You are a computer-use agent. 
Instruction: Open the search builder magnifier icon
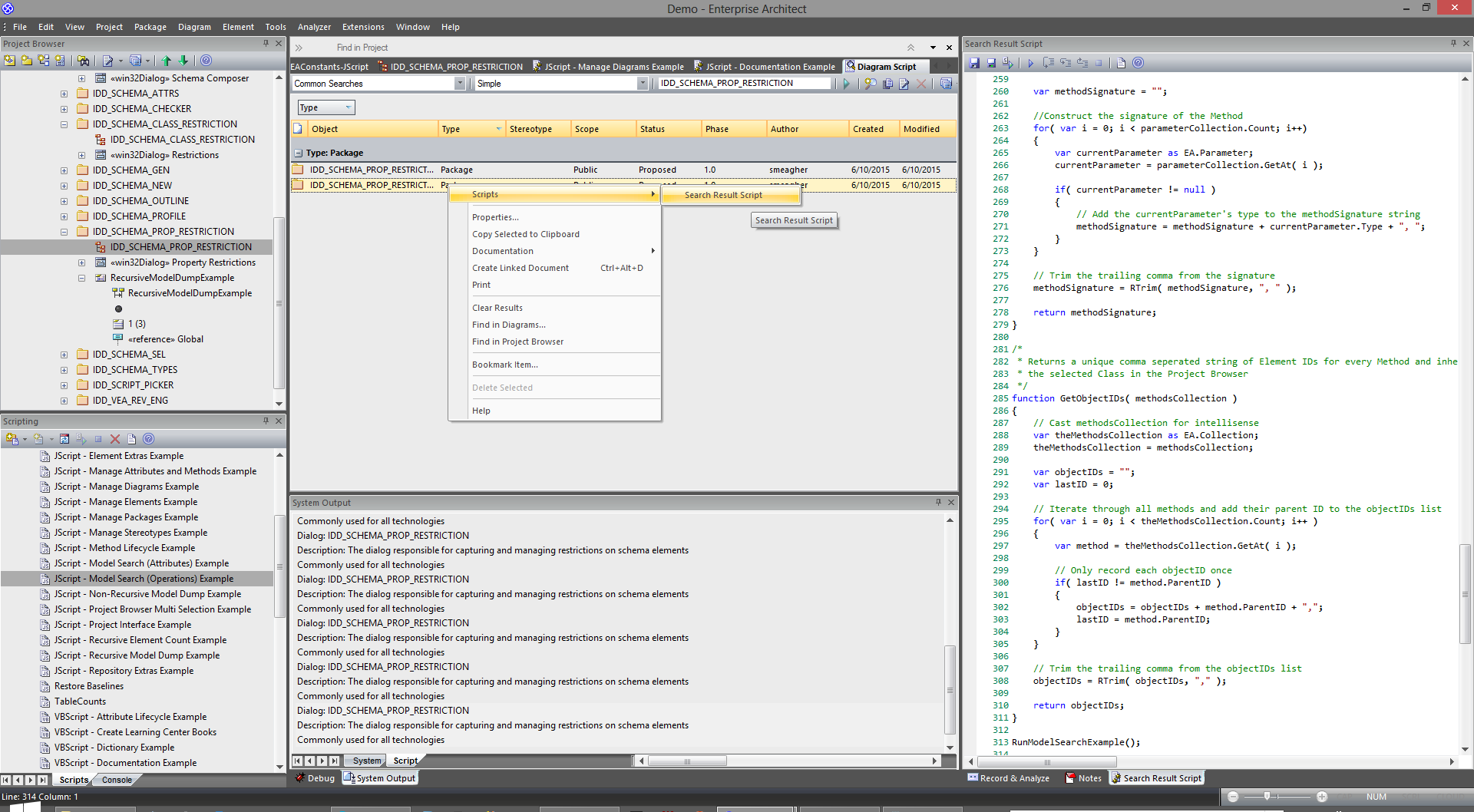click(x=870, y=84)
